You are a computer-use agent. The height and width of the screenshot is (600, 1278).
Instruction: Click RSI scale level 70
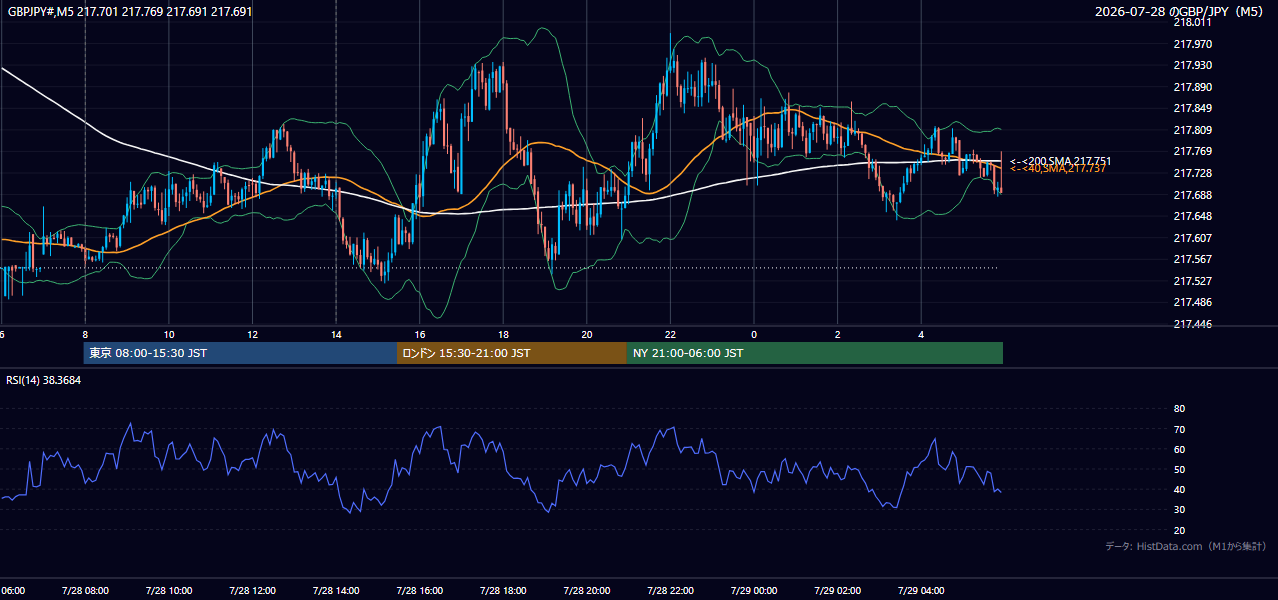1179,429
